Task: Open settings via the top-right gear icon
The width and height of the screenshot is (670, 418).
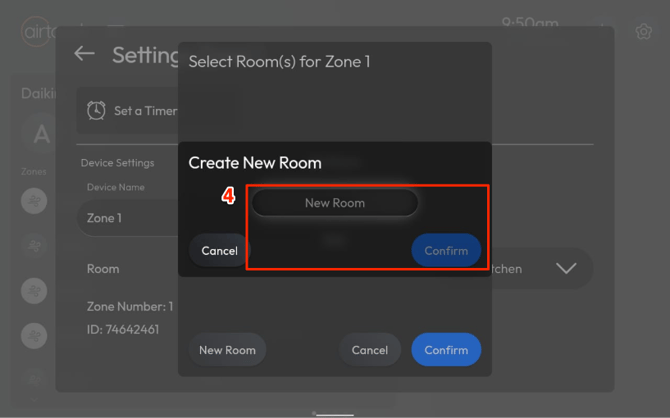Action: [644, 31]
